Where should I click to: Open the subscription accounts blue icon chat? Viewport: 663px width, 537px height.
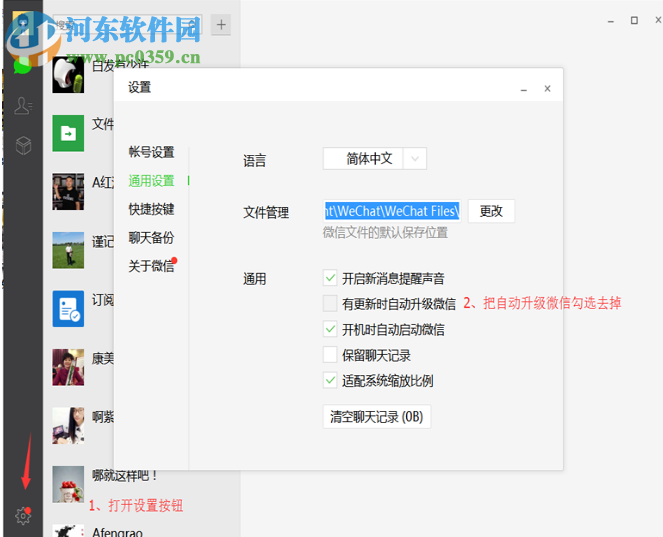point(68,309)
